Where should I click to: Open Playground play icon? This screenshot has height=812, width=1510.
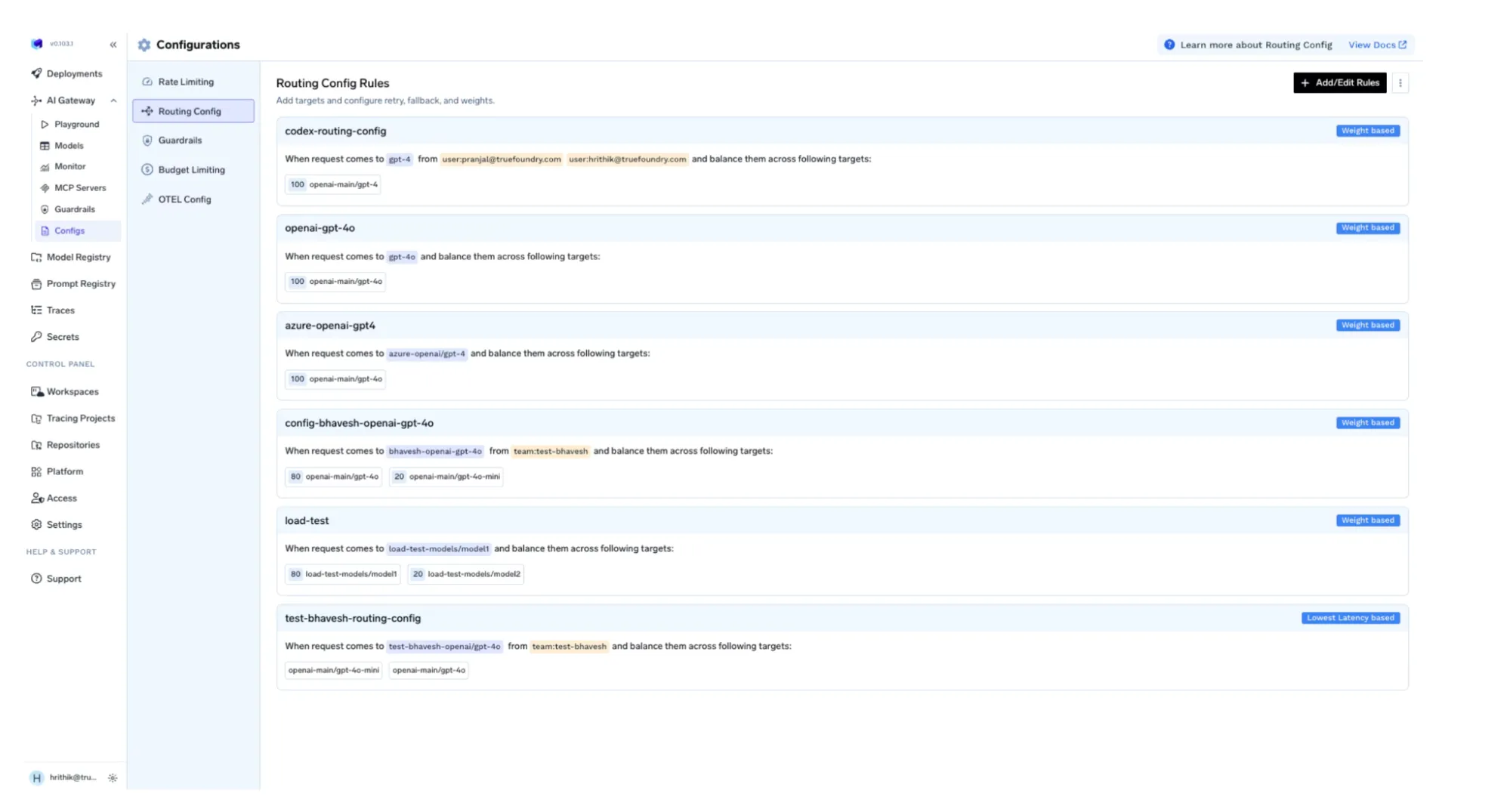(45, 125)
